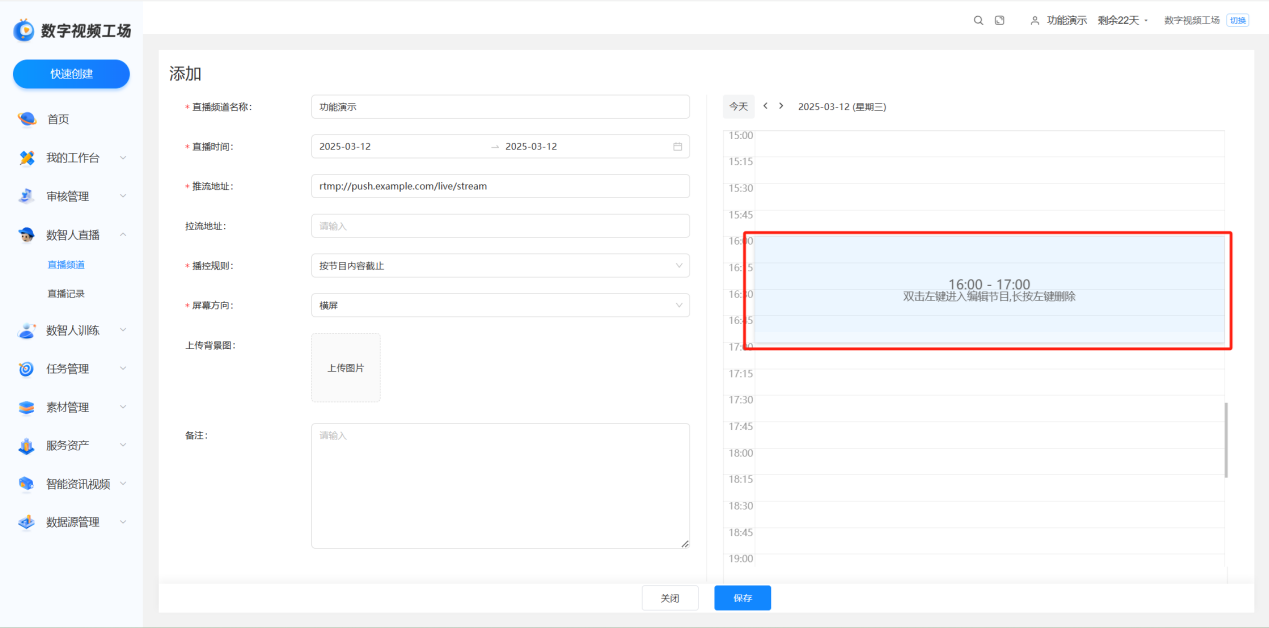Open the 屏幕方向 dropdown showing 横屏

point(500,306)
